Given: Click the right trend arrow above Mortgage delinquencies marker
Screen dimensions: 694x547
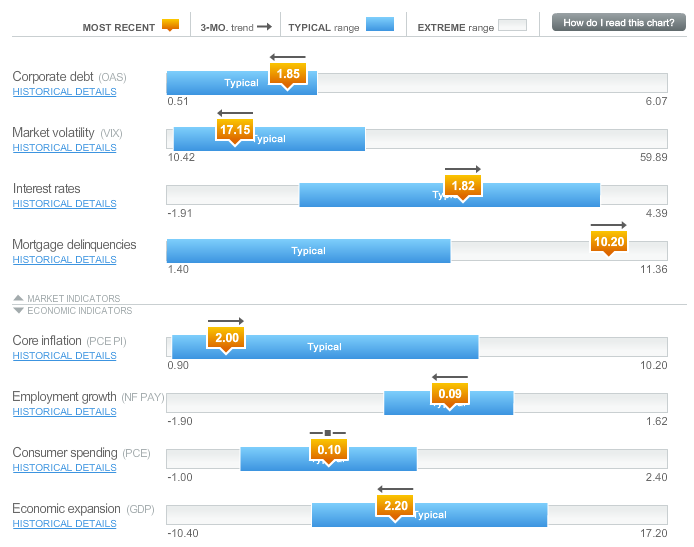Looking at the screenshot, I should pyautogui.click(x=608, y=225).
